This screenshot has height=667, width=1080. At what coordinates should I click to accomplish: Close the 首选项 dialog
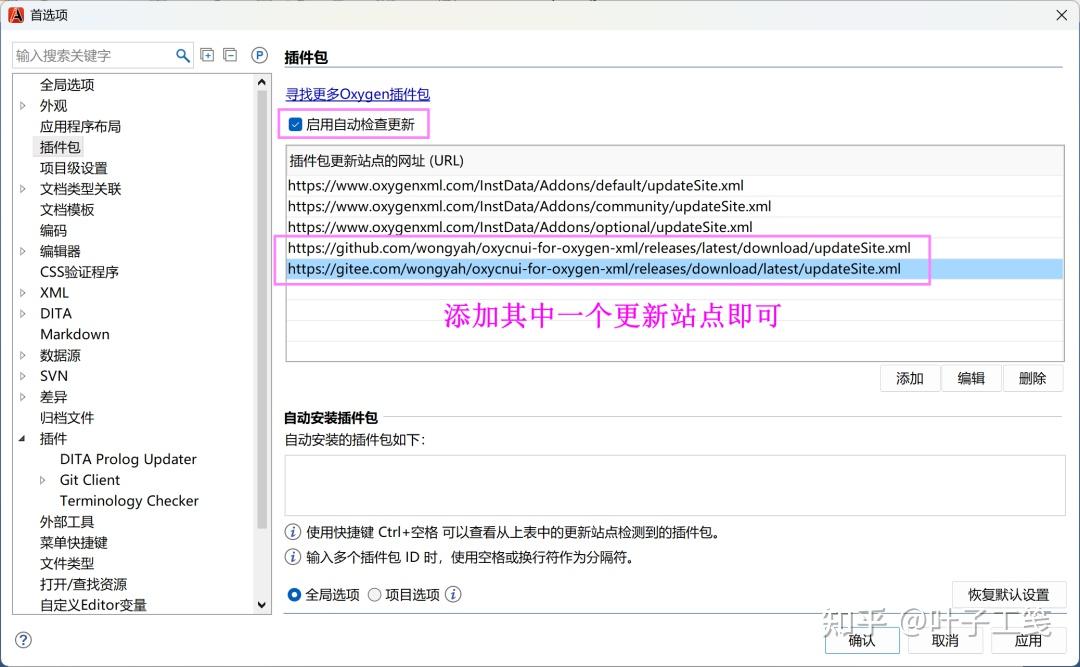[x=1061, y=14]
